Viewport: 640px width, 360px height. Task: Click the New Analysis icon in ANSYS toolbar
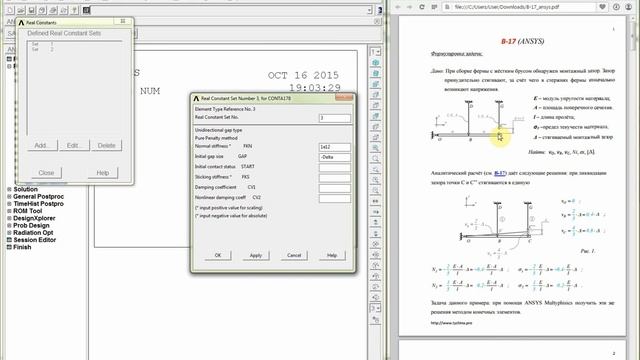tap(10, 10)
